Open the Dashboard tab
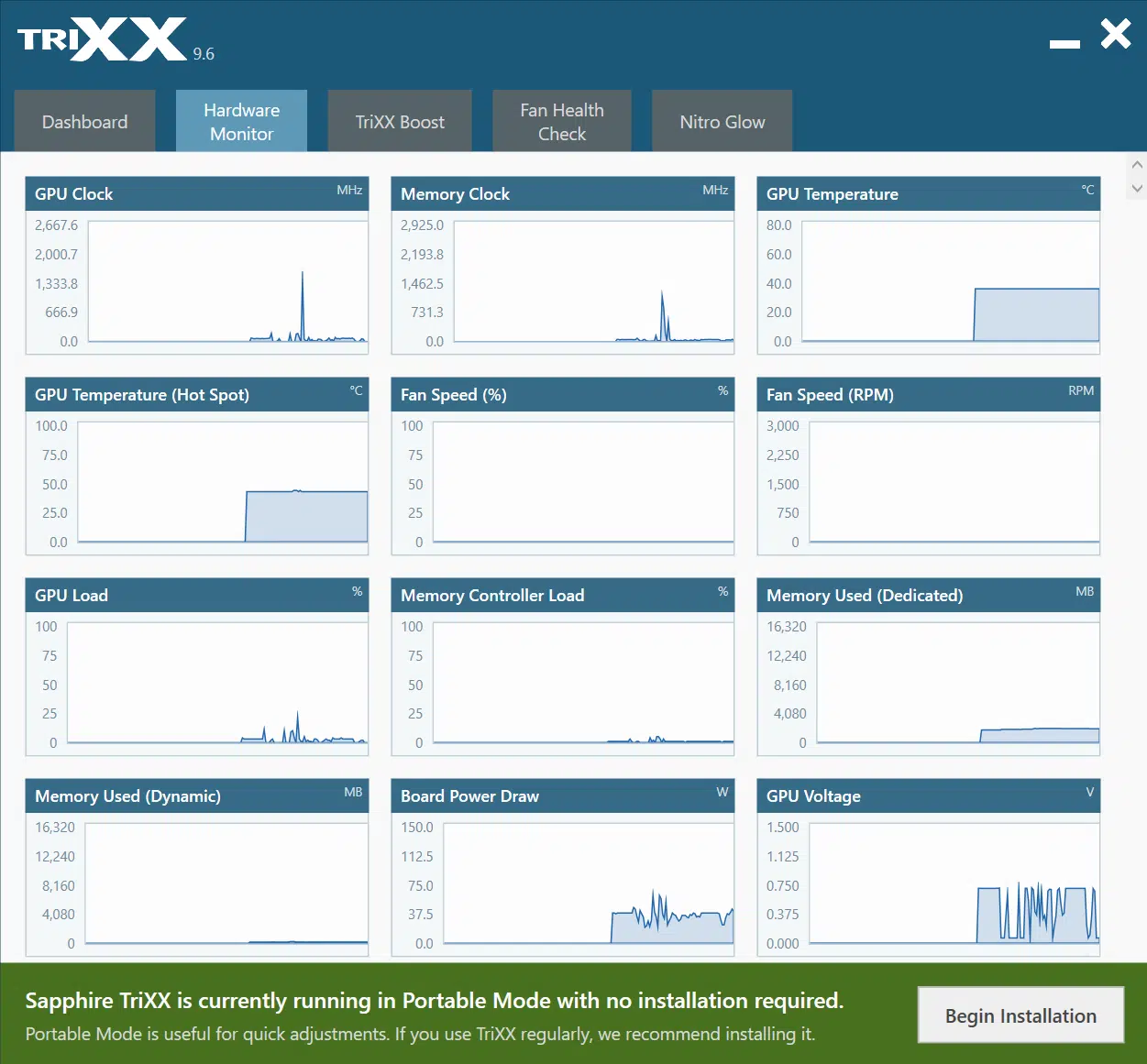The image size is (1147, 1064). point(84,121)
